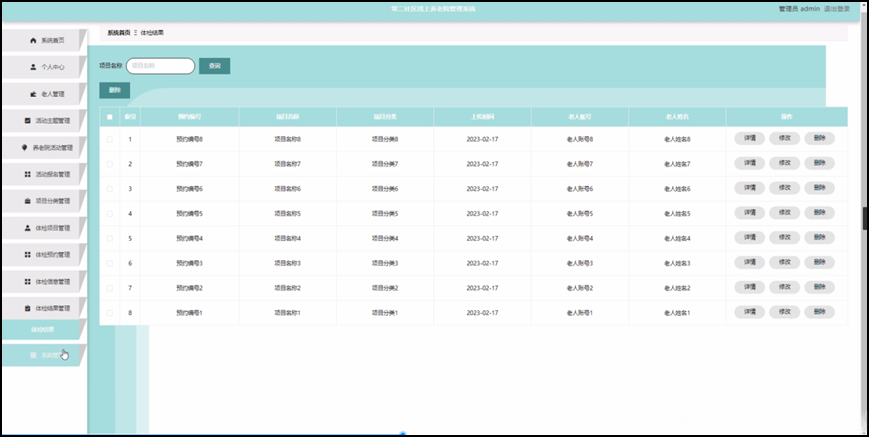Click the cell 老人姓名6
The image size is (869, 437).
[677, 189]
